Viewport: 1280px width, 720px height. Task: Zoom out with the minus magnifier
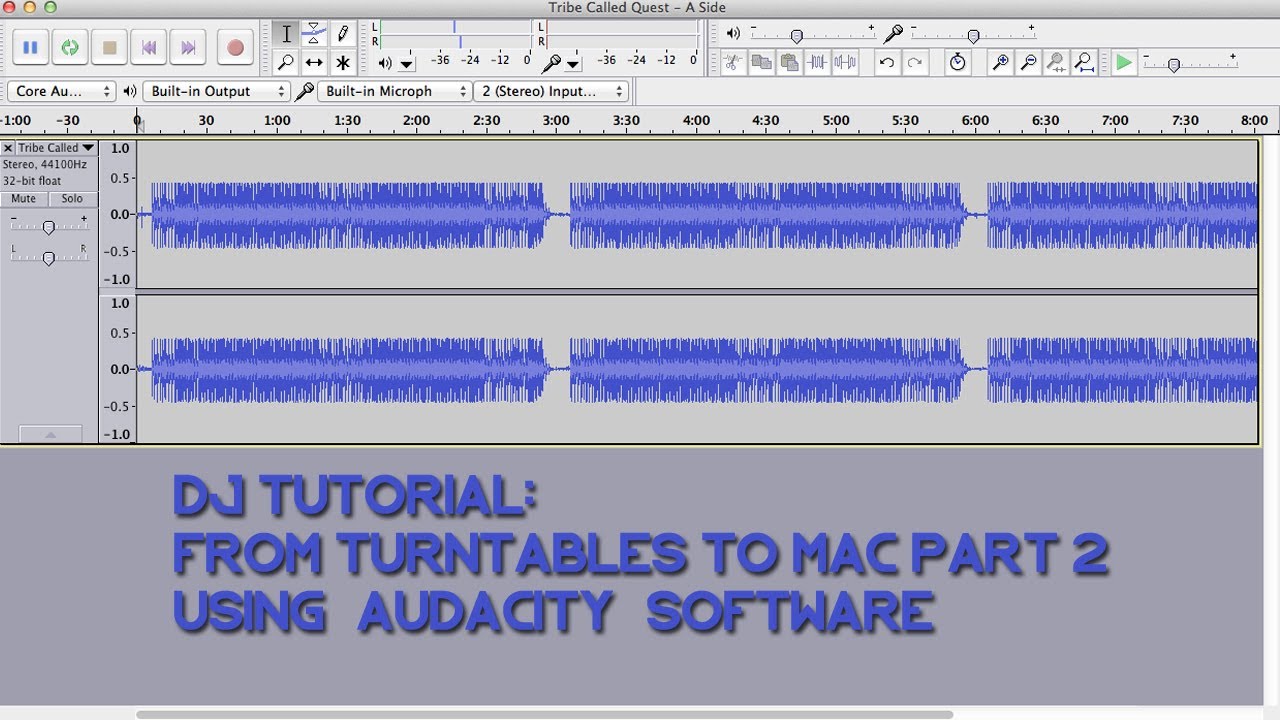1028,62
